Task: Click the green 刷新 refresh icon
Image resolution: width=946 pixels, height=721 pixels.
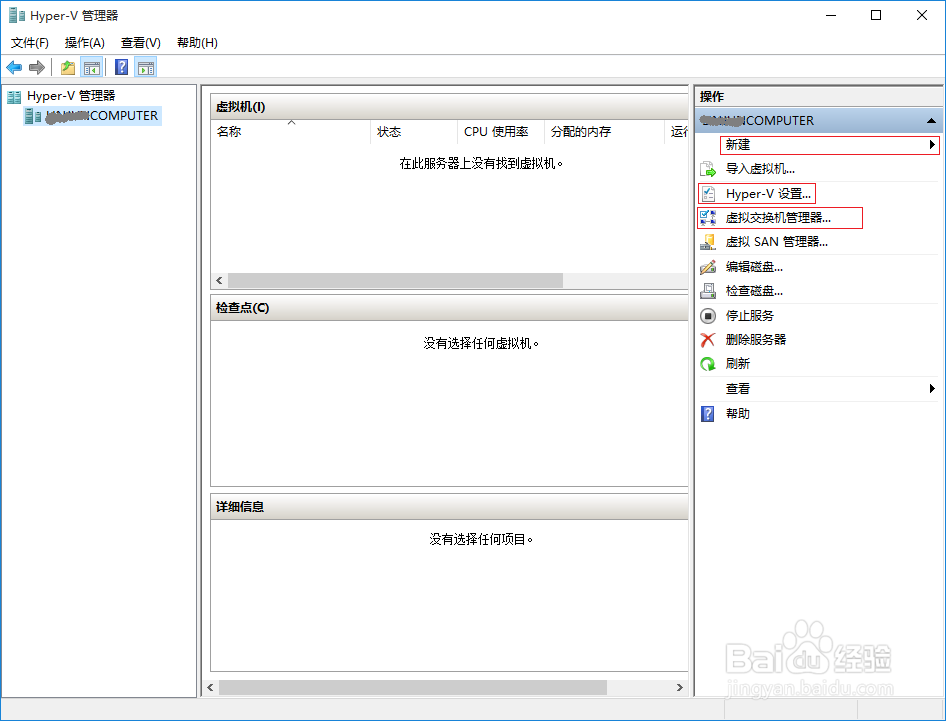Action: click(708, 363)
